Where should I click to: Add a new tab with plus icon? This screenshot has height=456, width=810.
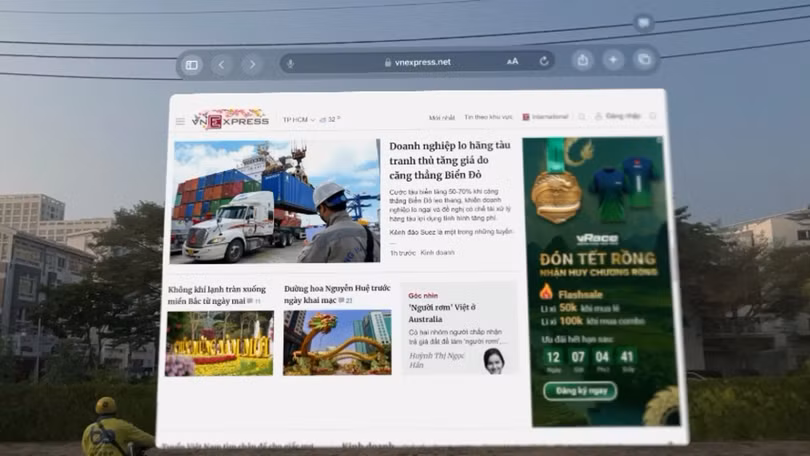click(x=613, y=59)
